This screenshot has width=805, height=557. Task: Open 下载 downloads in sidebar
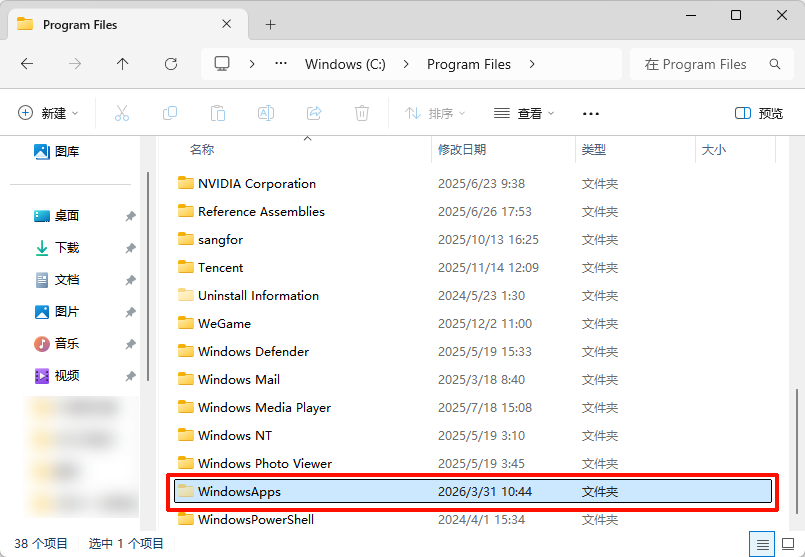(56, 248)
